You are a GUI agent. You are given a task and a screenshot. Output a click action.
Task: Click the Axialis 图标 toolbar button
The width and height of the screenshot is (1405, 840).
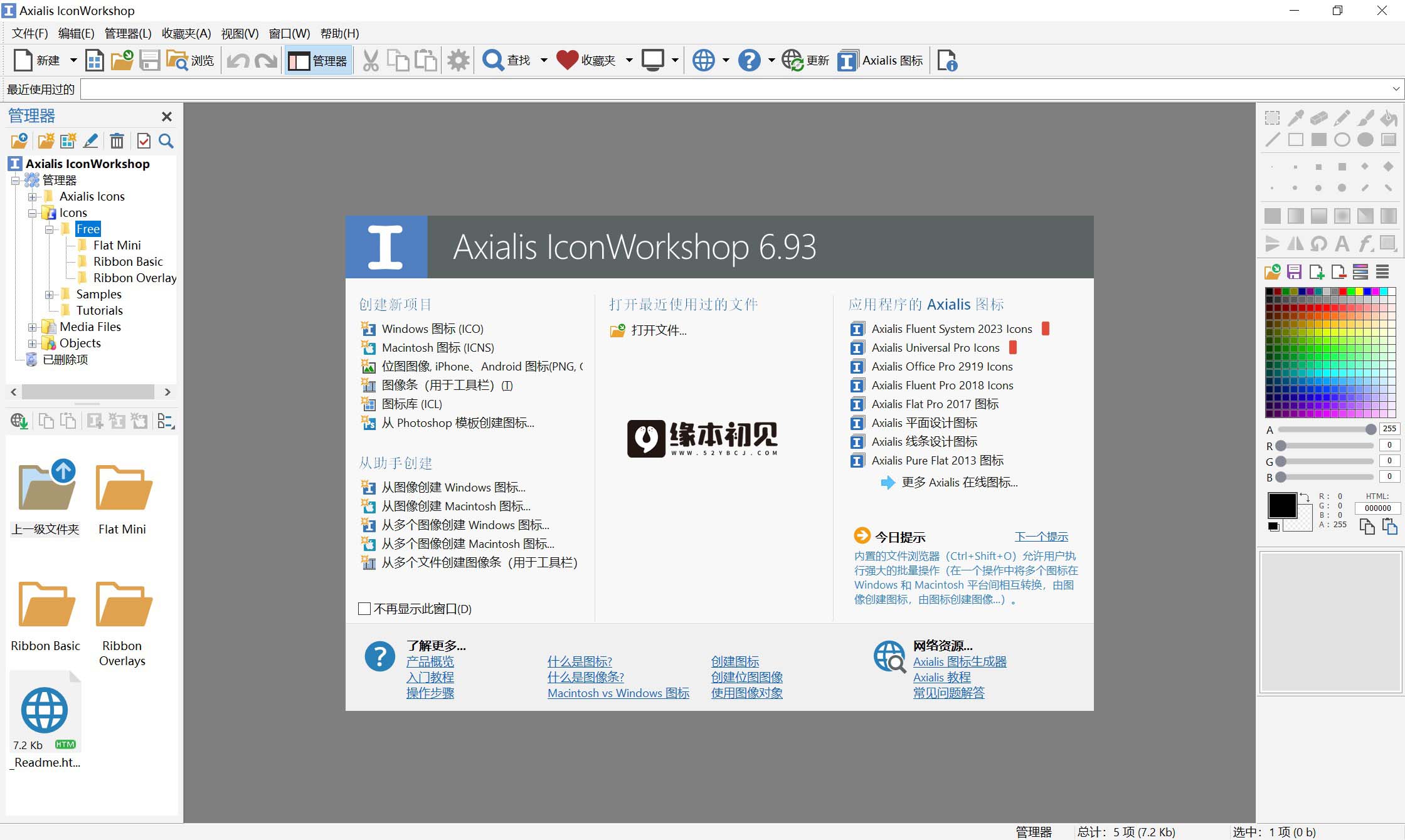pyautogui.click(x=880, y=60)
